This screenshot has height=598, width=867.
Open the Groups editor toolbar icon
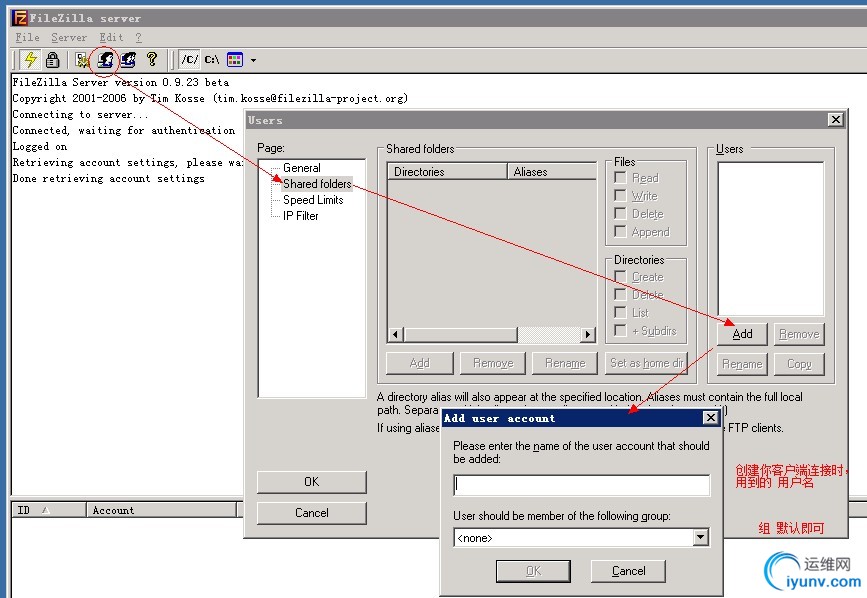[129, 59]
